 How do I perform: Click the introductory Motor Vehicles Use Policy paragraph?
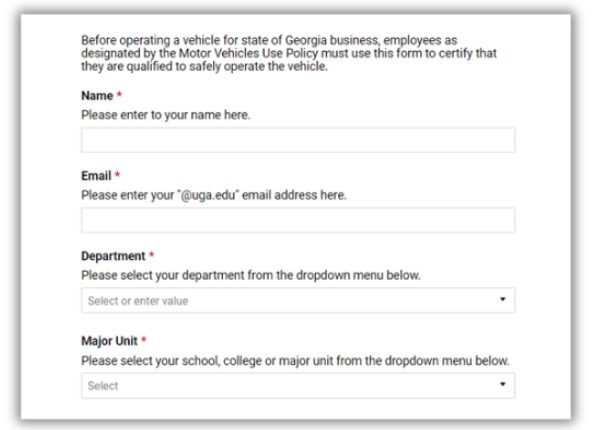coord(289,53)
